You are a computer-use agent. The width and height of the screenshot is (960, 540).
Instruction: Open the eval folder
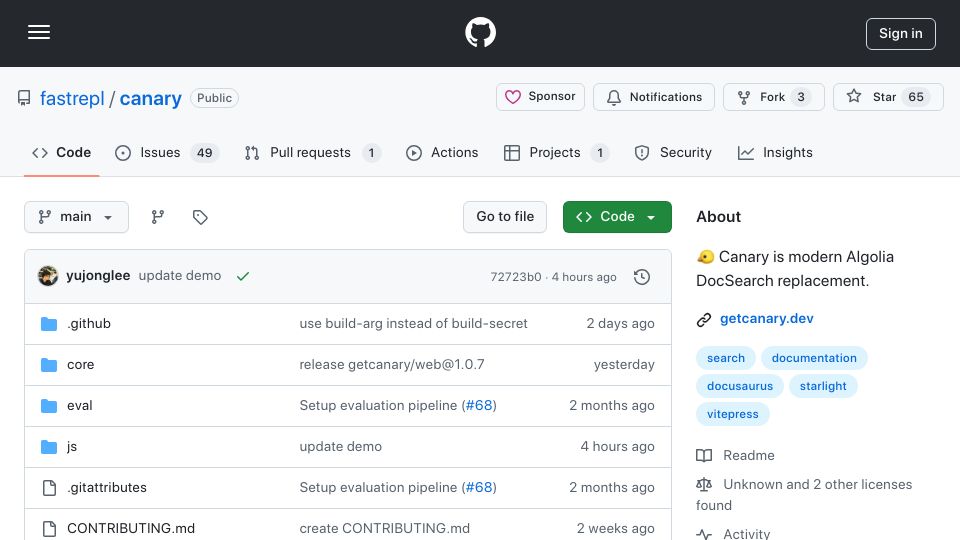coord(80,405)
